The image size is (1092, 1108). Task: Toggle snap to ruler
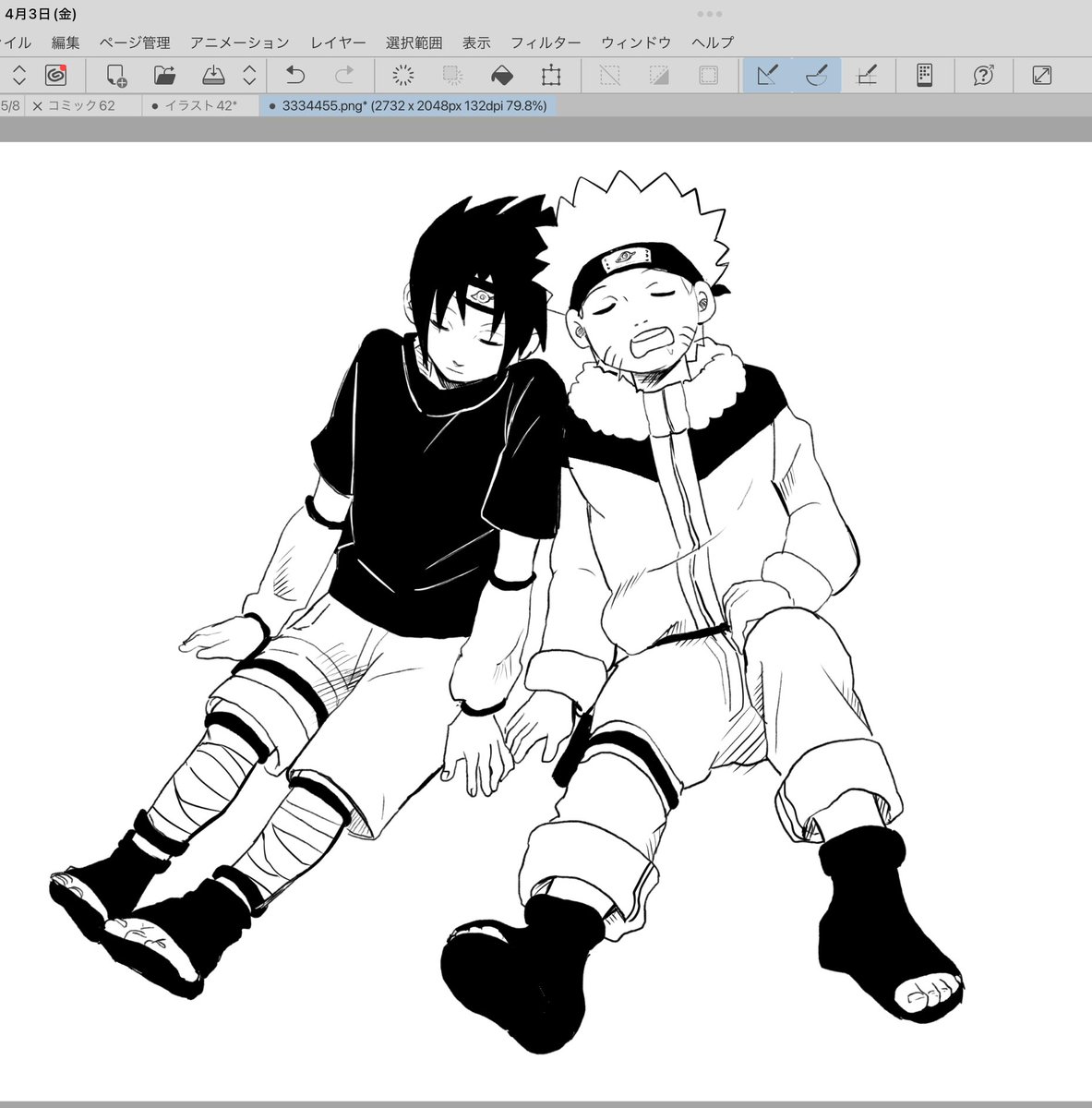click(x=767, y=75)
